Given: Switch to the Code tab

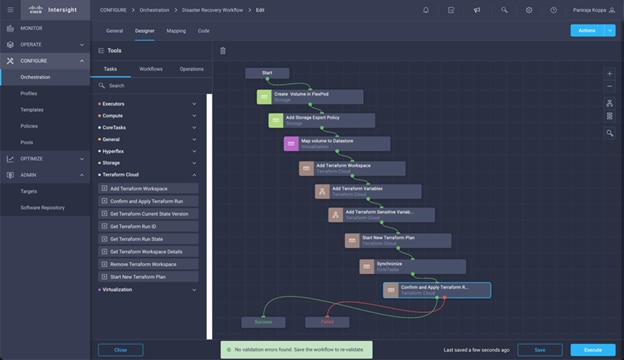Looking at the screenshot, I should pos(203,31).
